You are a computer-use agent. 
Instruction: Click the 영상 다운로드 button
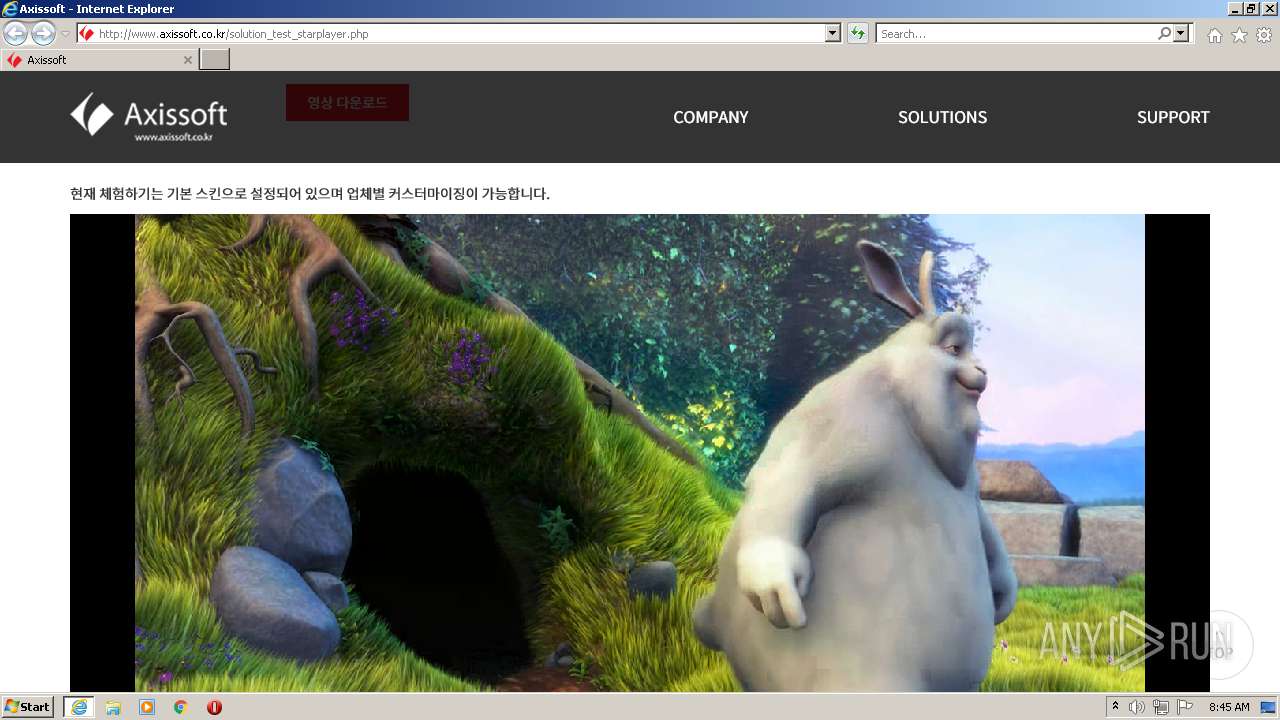pyautogui.click(x=347, y=102)
